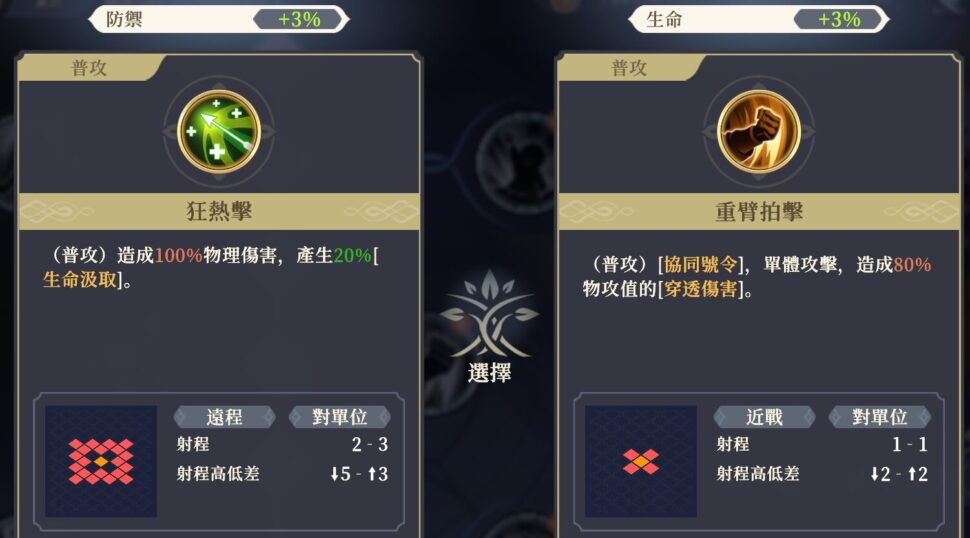Image resolution: width=970 pixels, height=538 pixels.
Task: Click the 重臂拍擊 skill title banner
Action: click(x=759, y=211)
